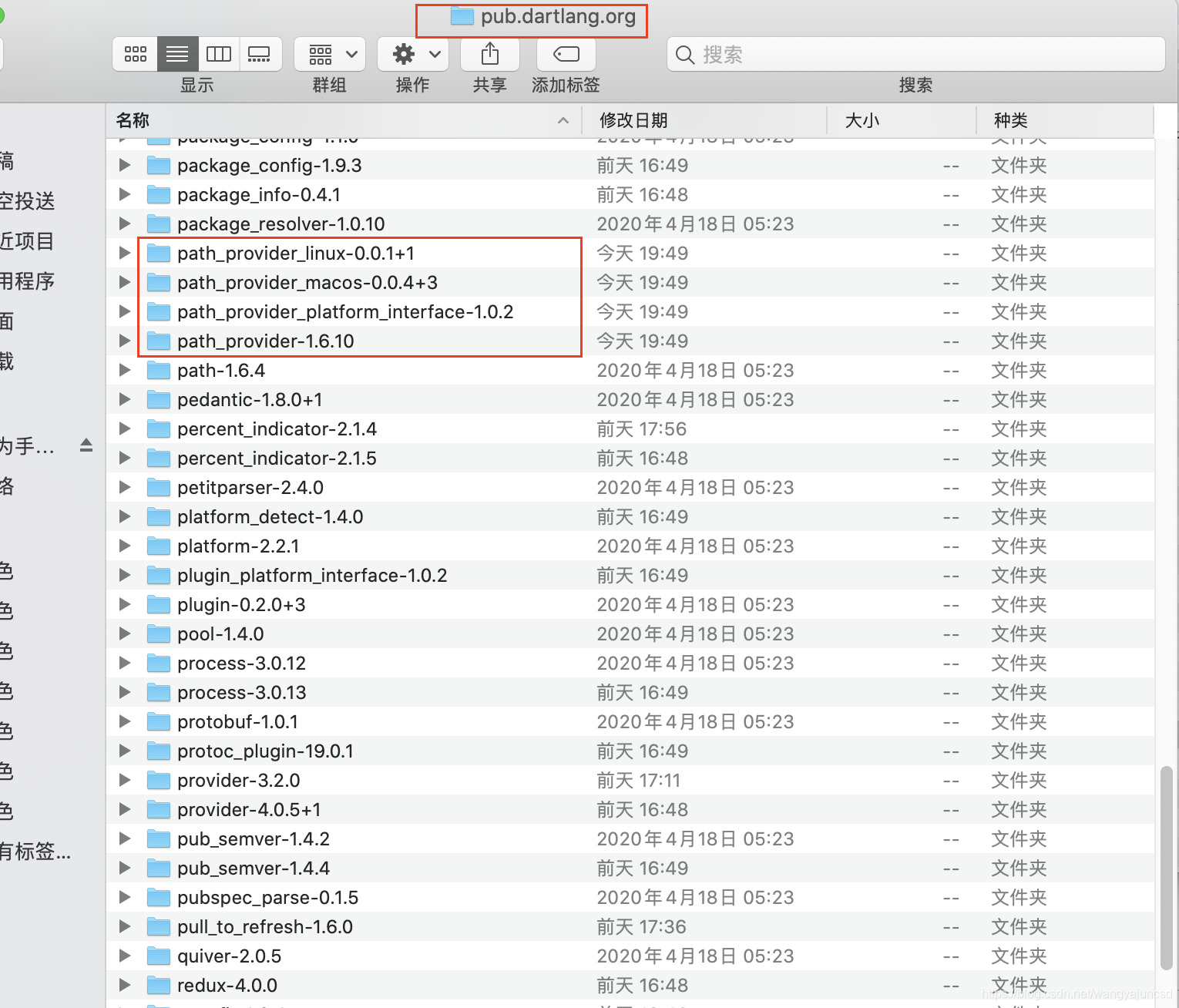This screenshot has height=1008, width=1179.
Task: Click the plugin-0.2.0+3 folder icon
Action: pyautogui.click(x=159, y=604)
